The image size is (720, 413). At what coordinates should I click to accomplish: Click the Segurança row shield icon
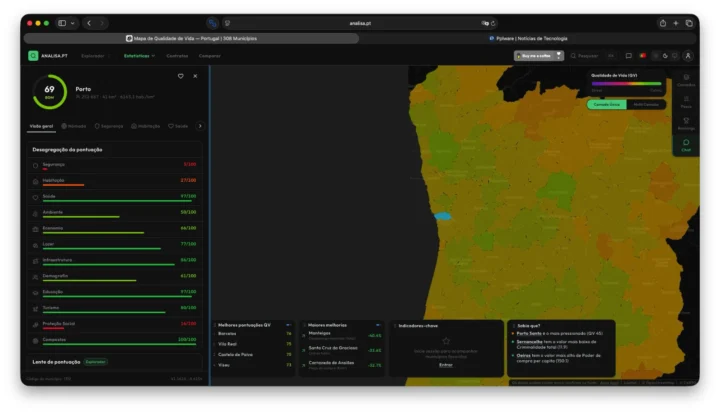pos(35,165)
